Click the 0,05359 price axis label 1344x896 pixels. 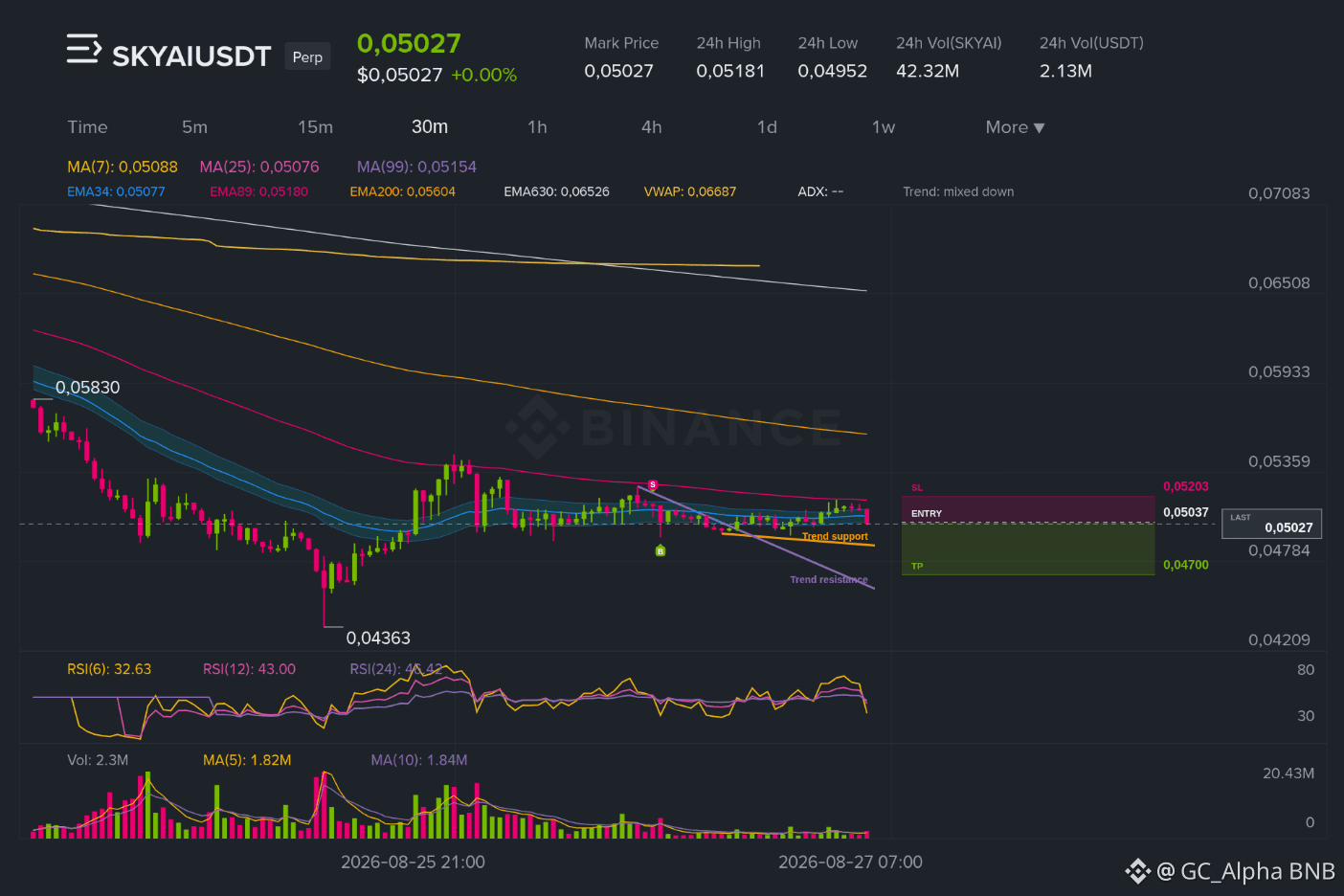1279,461
